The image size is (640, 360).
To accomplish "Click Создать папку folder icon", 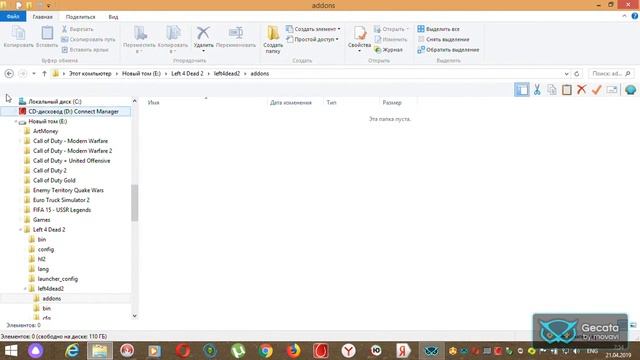I will [273, 33].
